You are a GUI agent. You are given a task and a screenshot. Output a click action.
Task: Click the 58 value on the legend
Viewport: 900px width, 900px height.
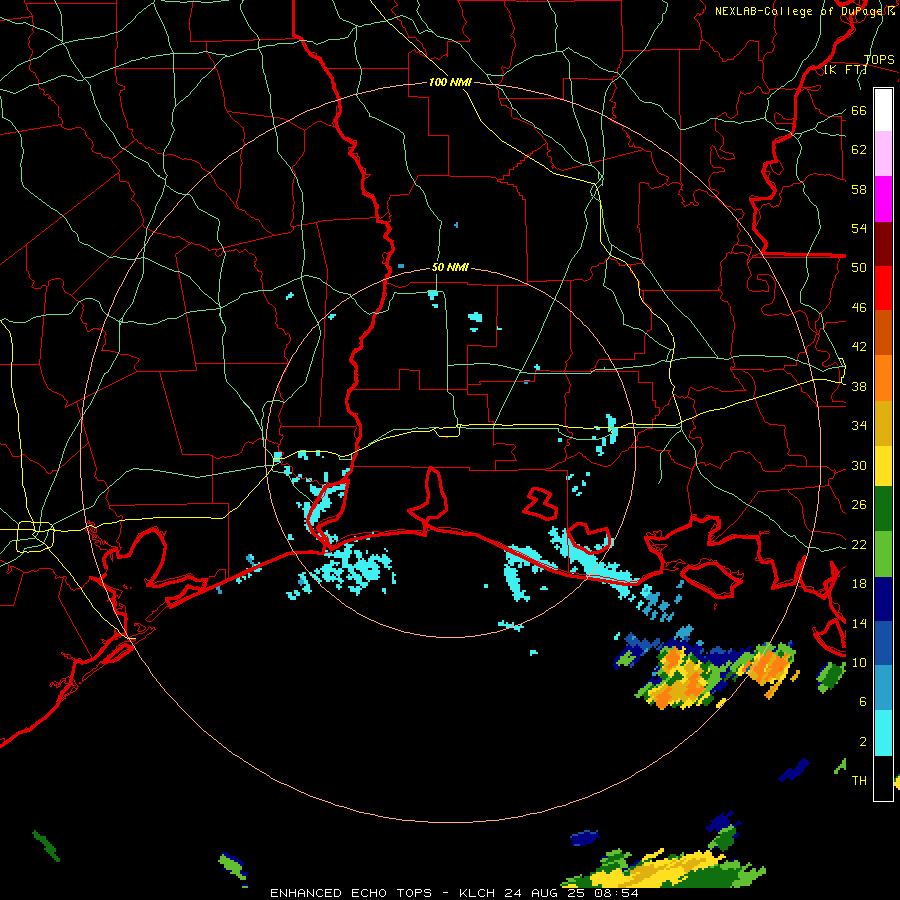(859, 189)
